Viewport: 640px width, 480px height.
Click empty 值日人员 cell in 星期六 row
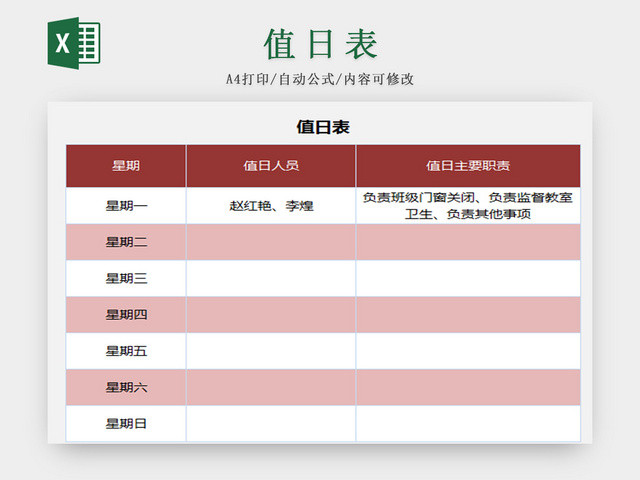point(271,387)
